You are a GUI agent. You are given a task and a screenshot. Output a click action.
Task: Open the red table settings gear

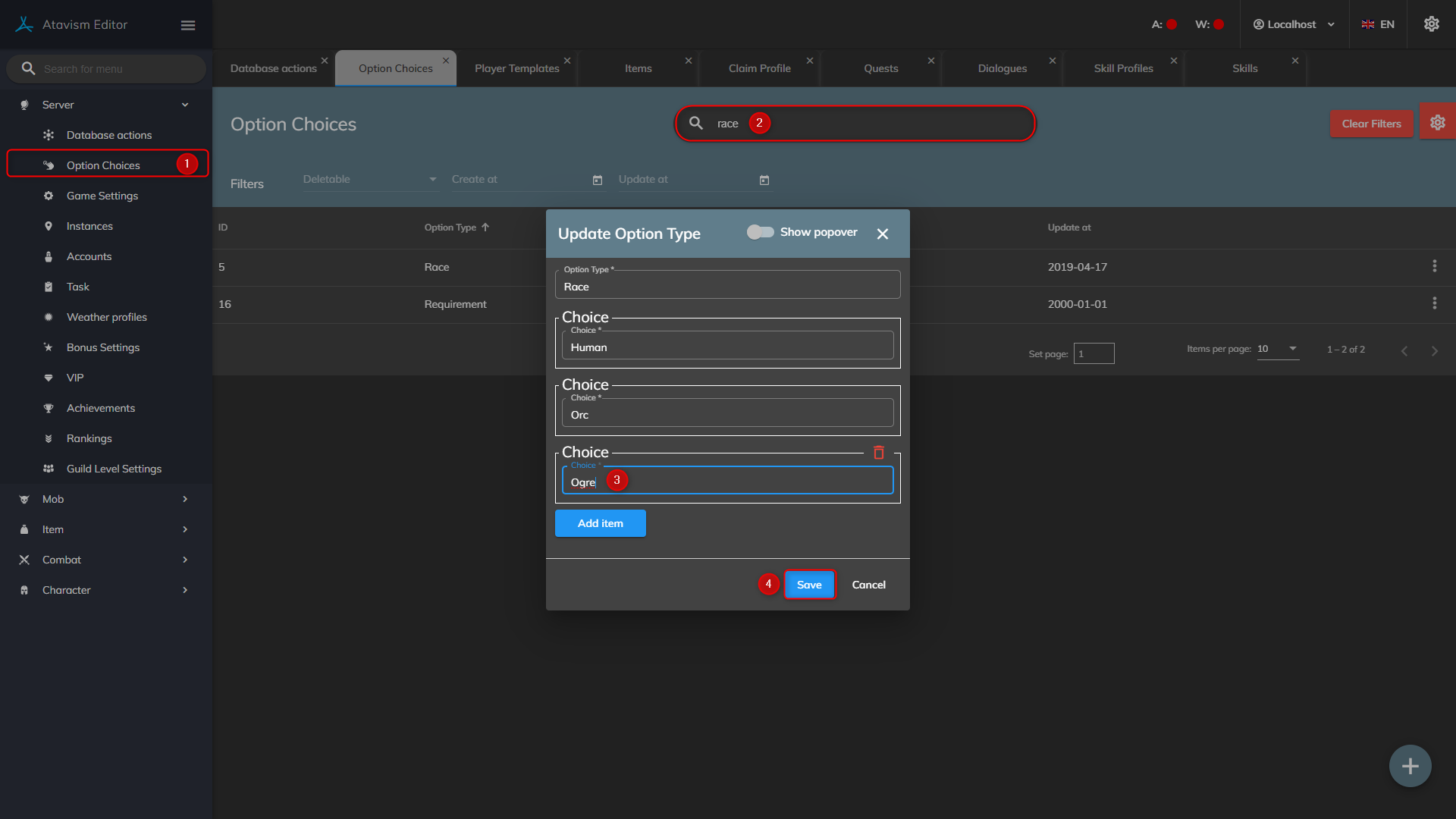pos(1437,123)
